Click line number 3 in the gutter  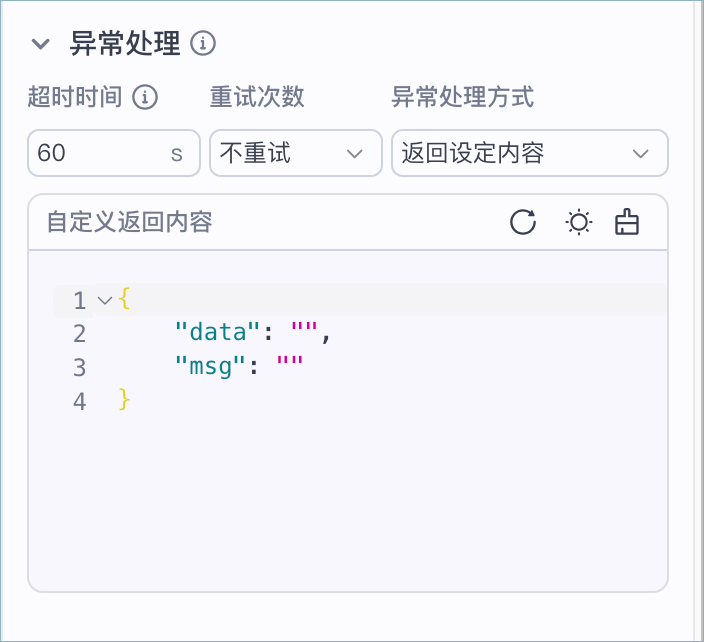[x=80, y=367]
